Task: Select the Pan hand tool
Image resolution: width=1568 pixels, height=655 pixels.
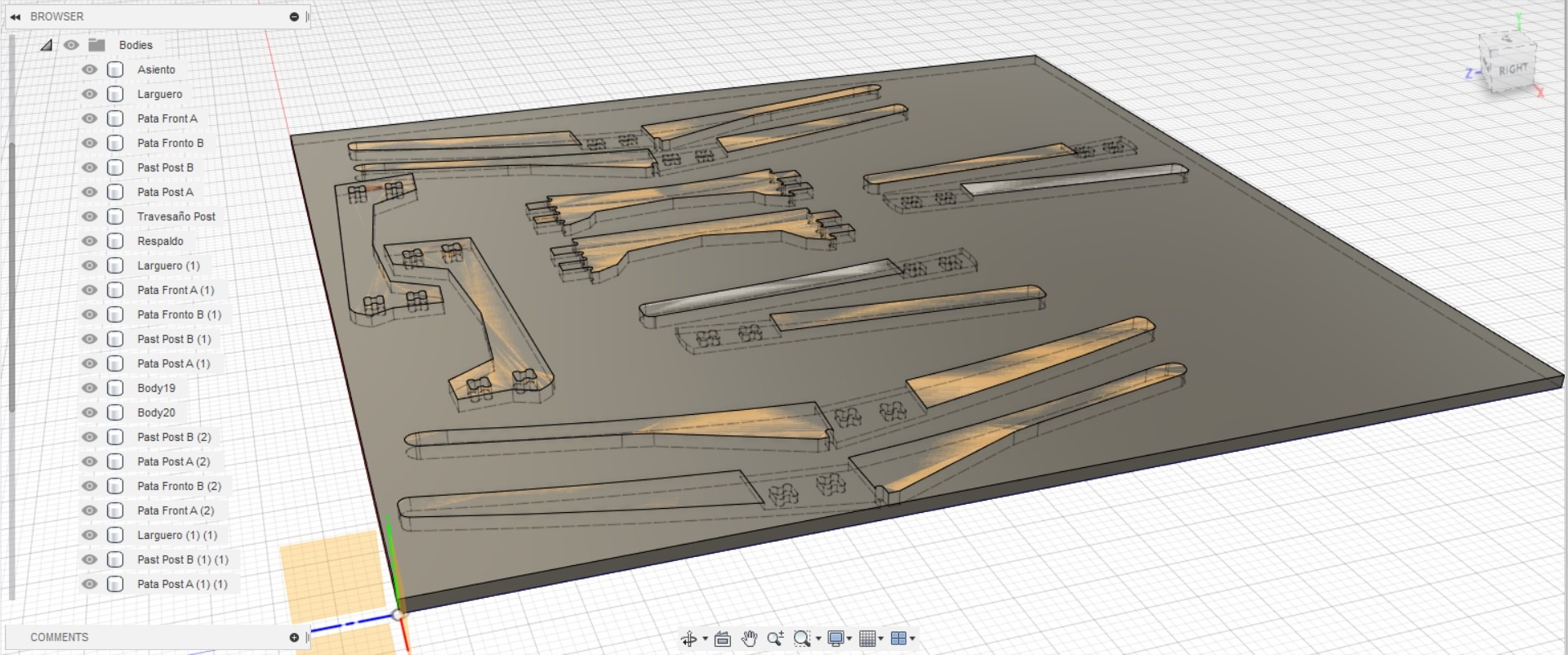Action: [x=749, y=639]
